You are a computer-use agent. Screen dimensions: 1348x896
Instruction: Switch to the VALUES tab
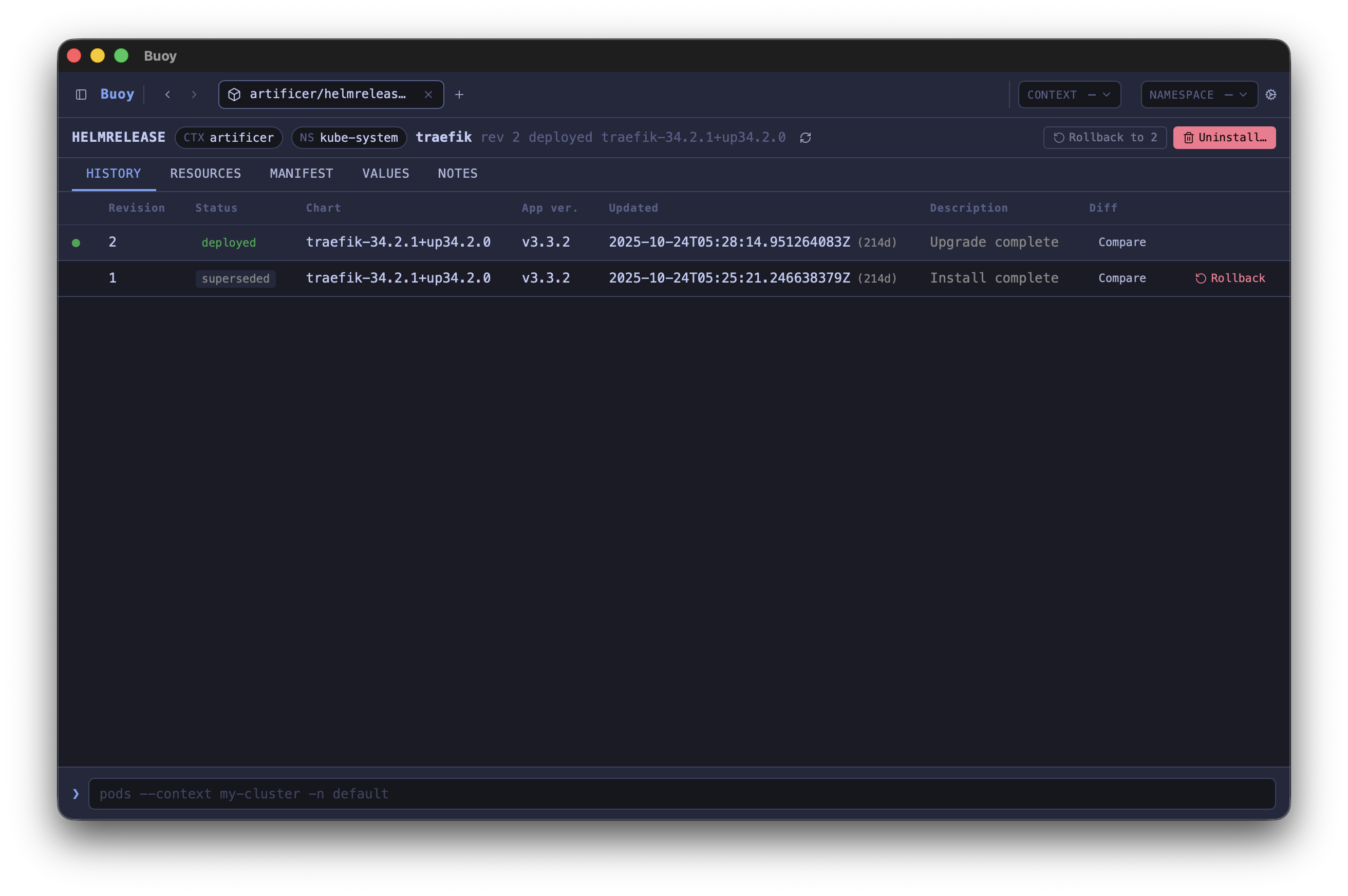click(386, 174)
